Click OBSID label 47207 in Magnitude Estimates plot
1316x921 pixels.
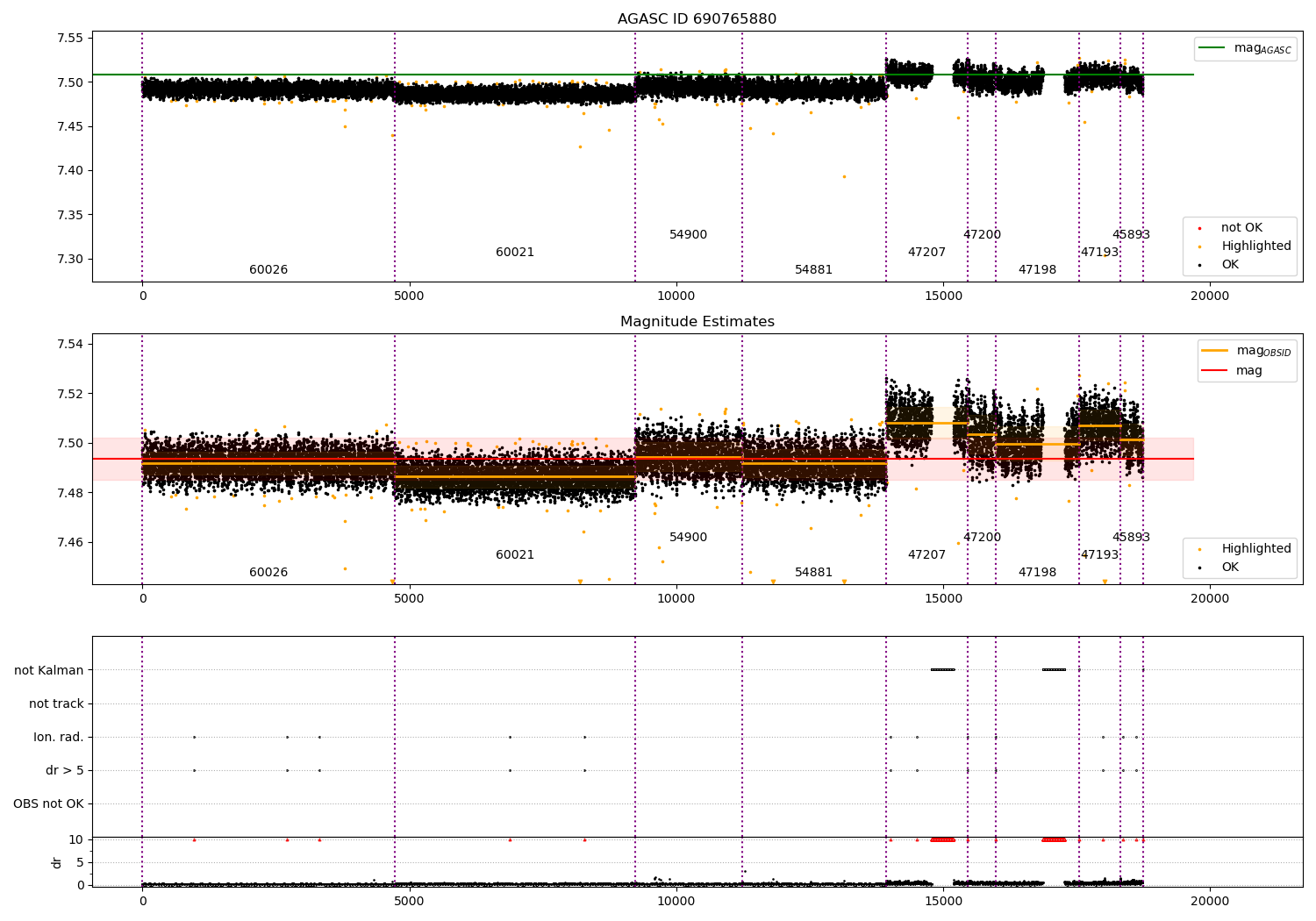(926, 555)
